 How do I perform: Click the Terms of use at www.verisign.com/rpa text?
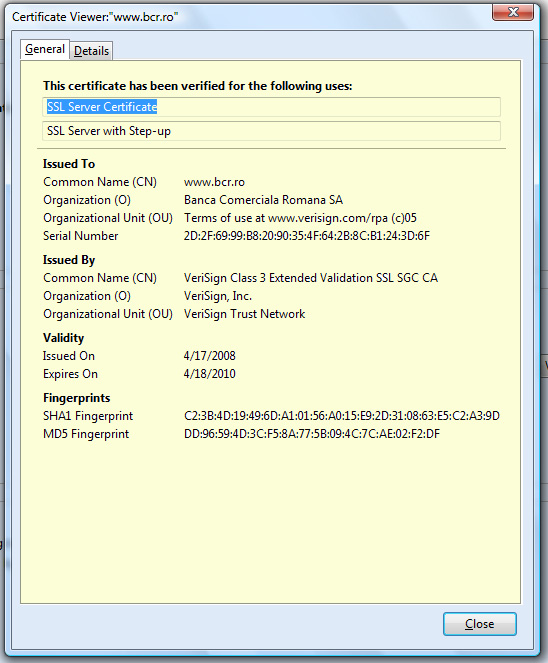click(300, 218)
